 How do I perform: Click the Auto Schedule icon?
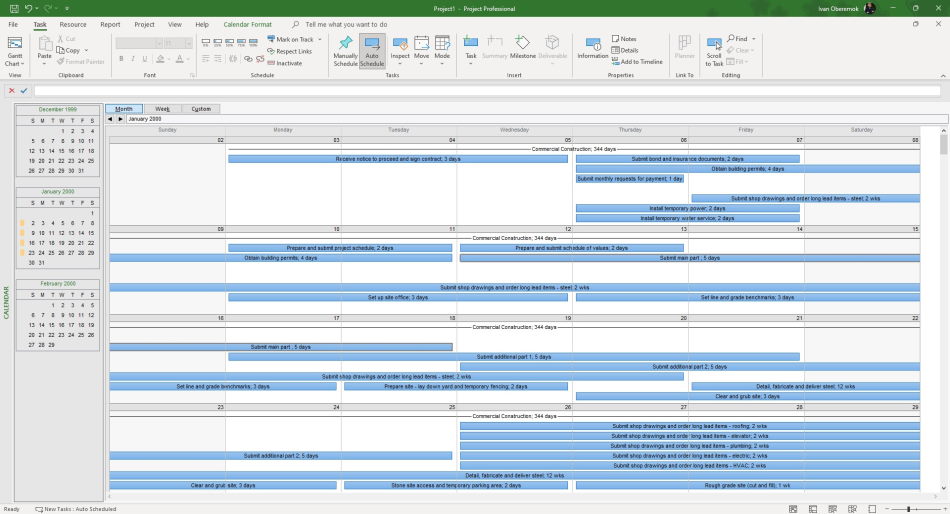click(372, 44)
